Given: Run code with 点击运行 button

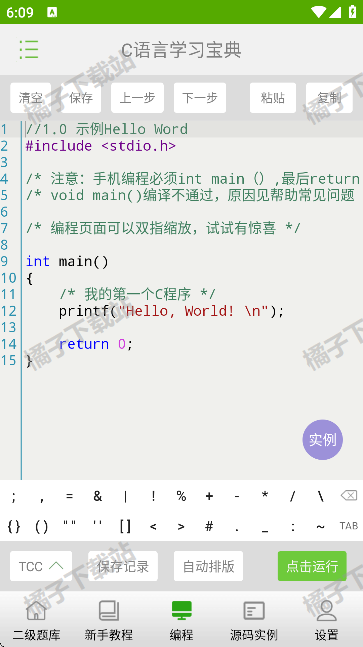Looking at the screenshot, I should point(312,566).
